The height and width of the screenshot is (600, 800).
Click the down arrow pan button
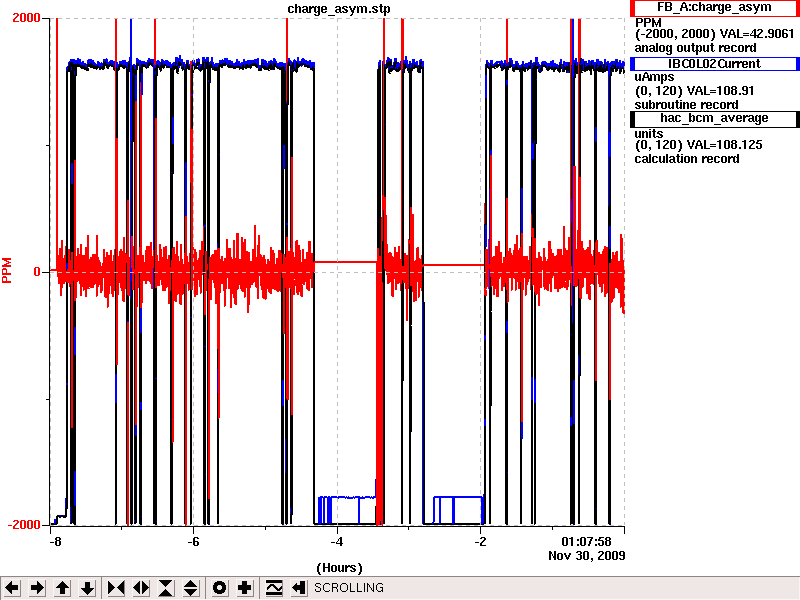coord(87,588)
